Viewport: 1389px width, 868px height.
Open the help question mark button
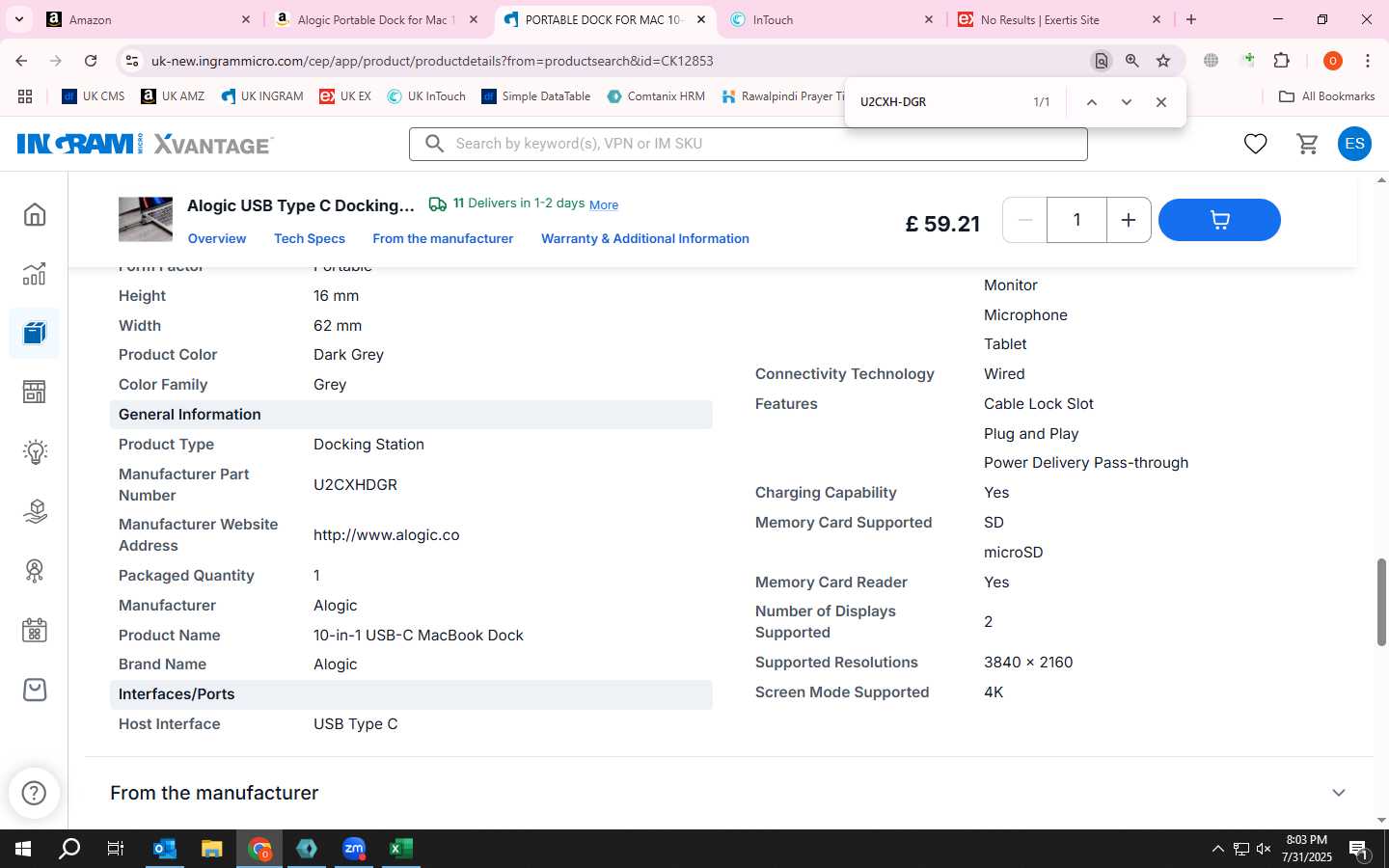click(35, 793)
